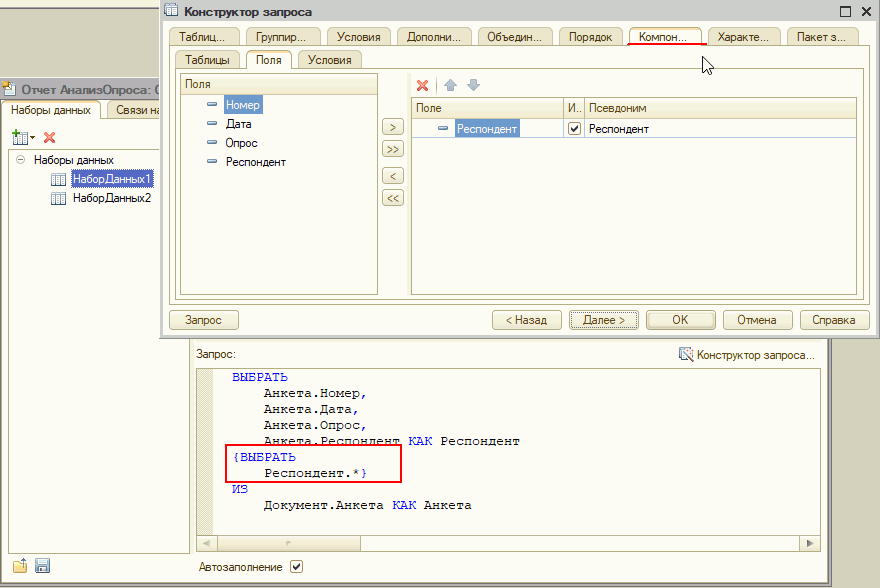Move selected field down with arrow icon

click(474, 85)
